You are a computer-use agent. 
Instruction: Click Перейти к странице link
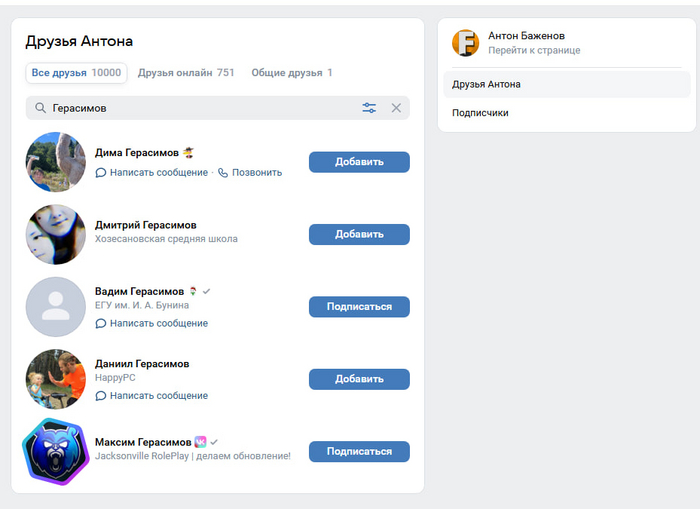(x=534, y=50)
